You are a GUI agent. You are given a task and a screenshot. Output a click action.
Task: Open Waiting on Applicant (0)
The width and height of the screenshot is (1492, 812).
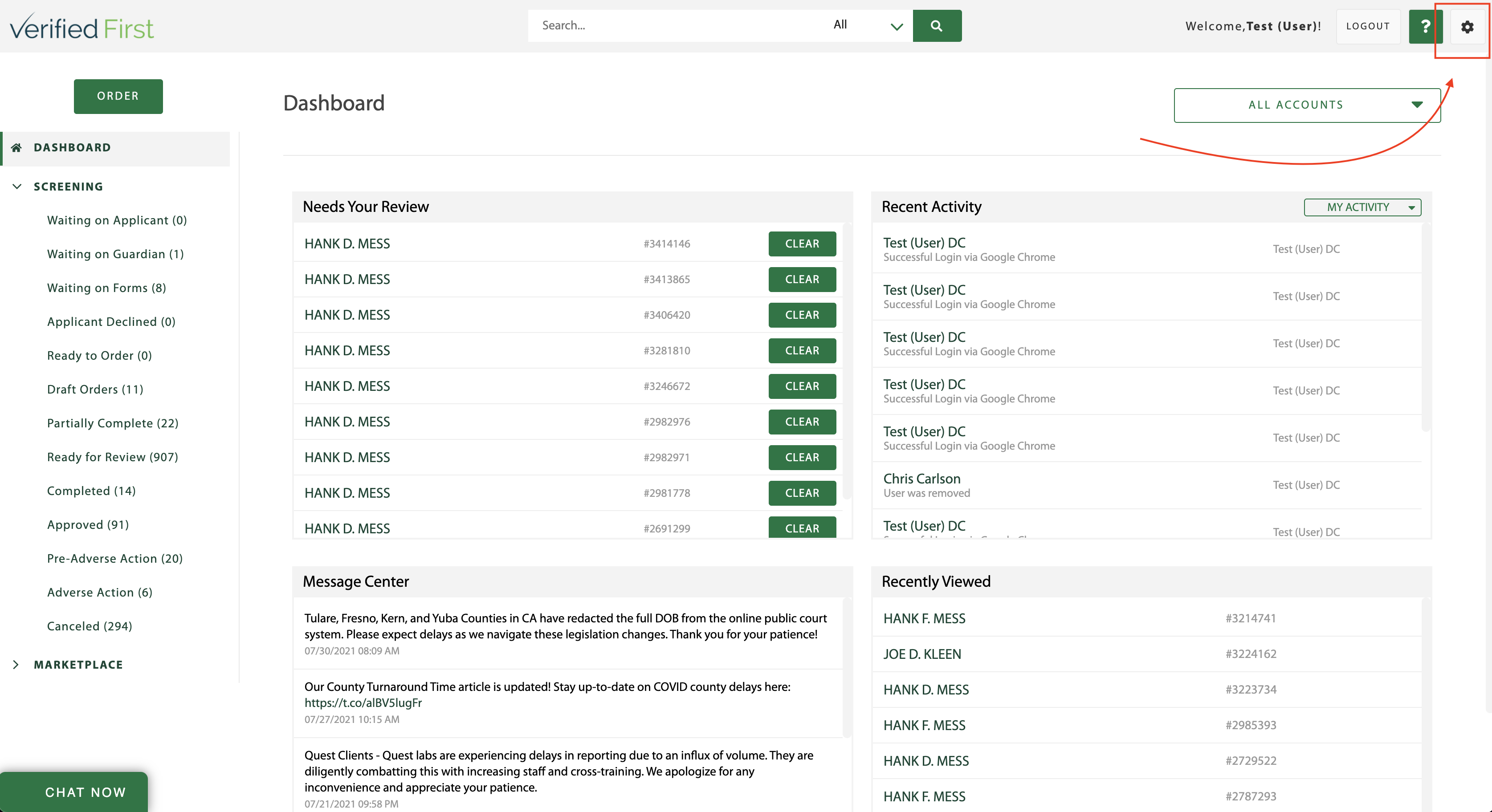point(117,220)
